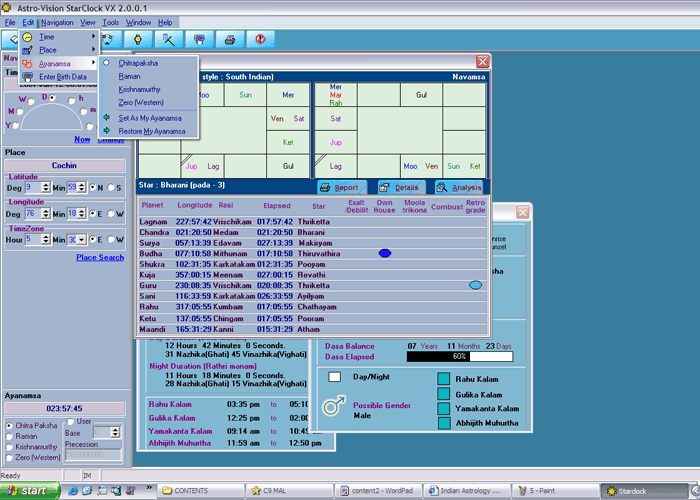
Task: Click the wristwatch toolbar icon
Action: coord(138,39)
